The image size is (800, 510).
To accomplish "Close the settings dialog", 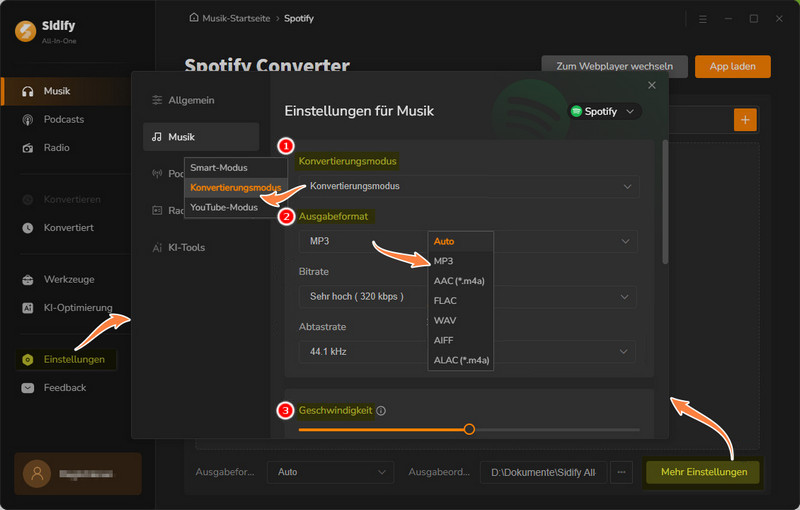I will click(x=652, y=85).
